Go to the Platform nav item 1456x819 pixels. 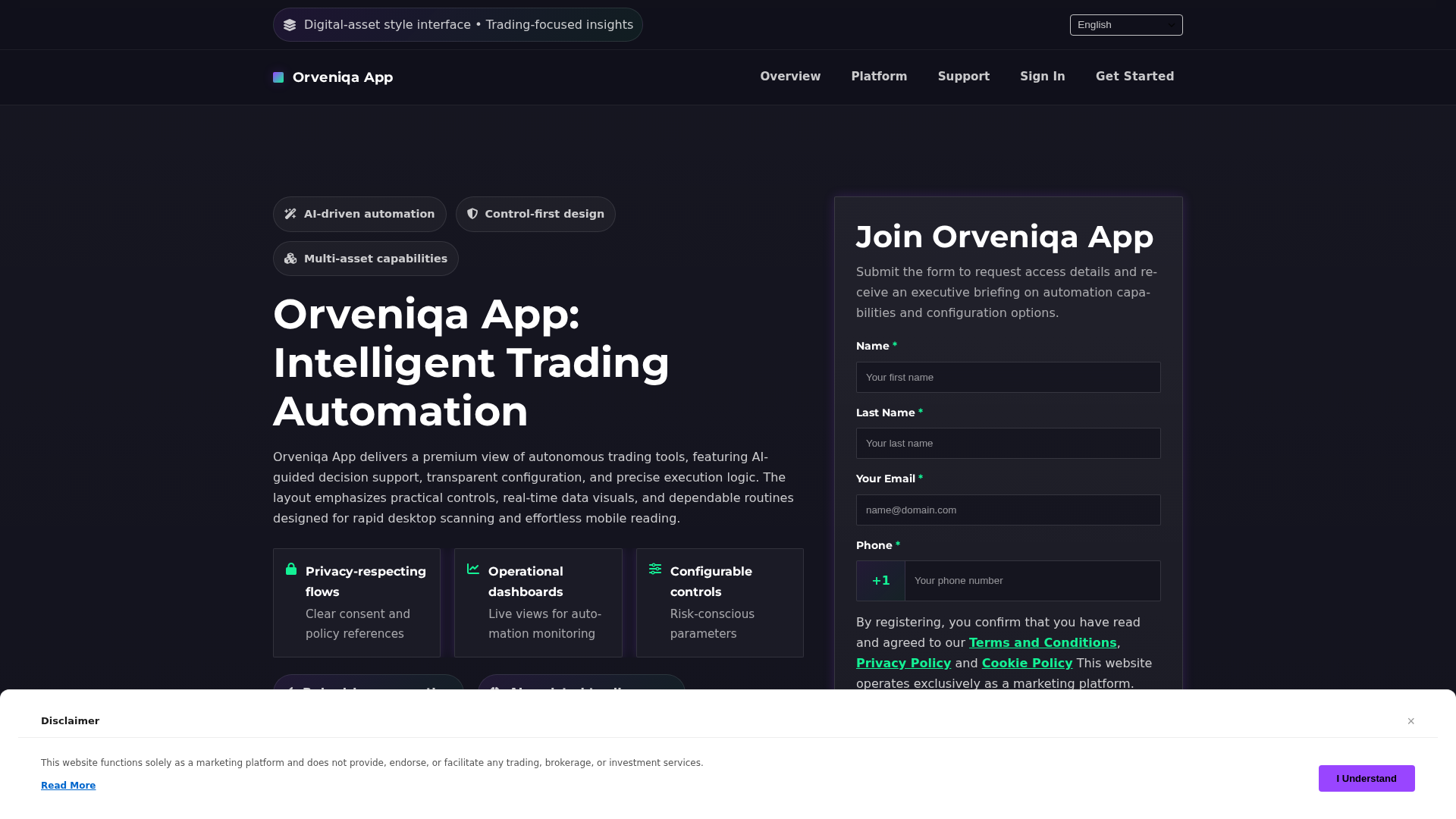click(x=879, y=77)
